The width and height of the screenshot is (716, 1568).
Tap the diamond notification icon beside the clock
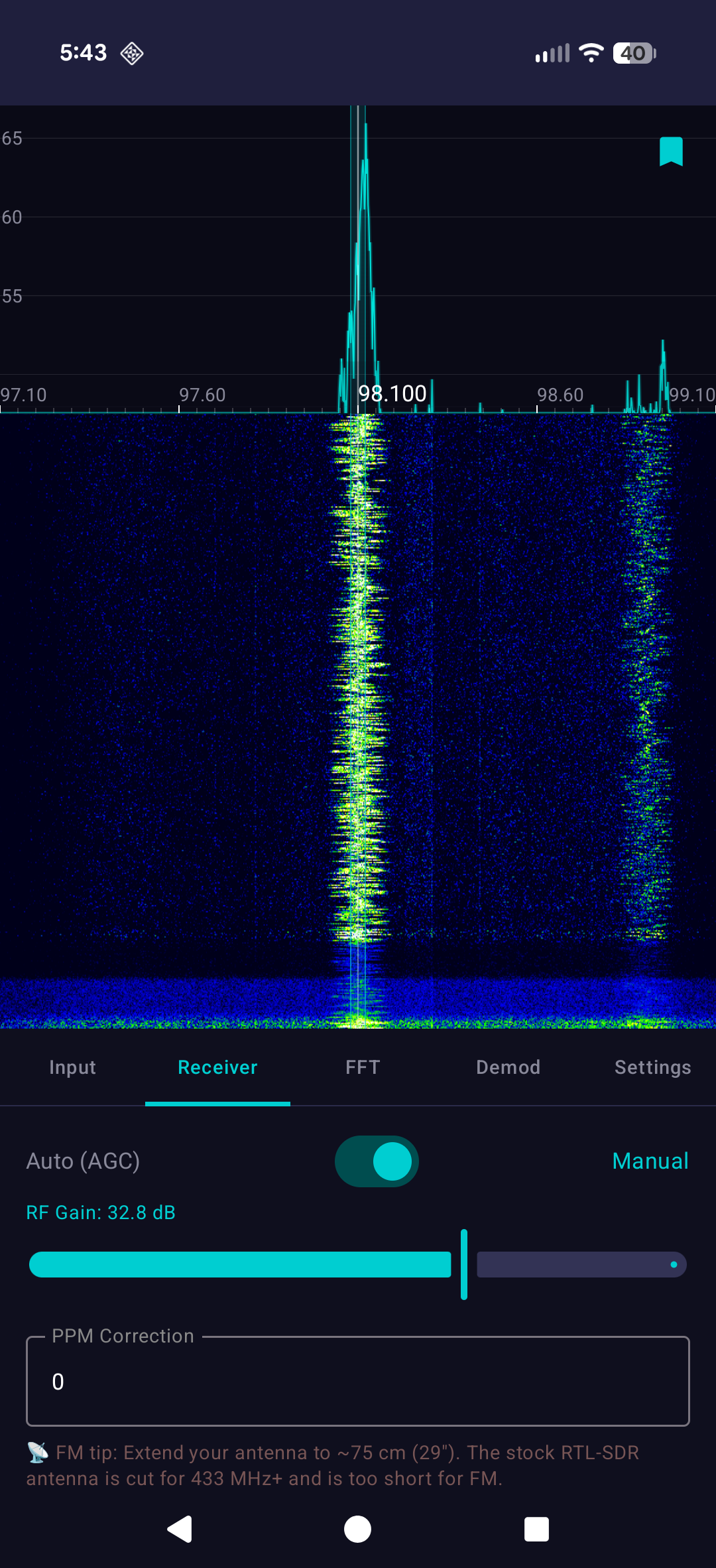[x=132, y=53]
